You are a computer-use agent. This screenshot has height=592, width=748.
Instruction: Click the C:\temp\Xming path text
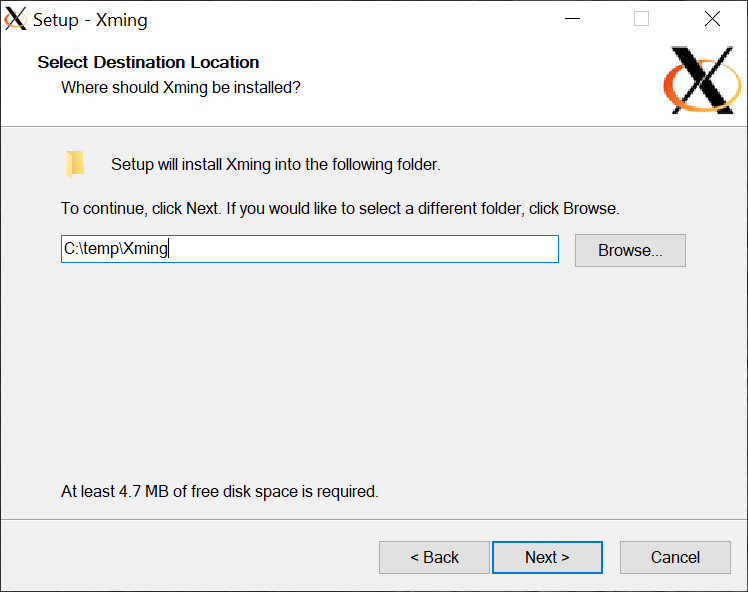tap(116, 249)
